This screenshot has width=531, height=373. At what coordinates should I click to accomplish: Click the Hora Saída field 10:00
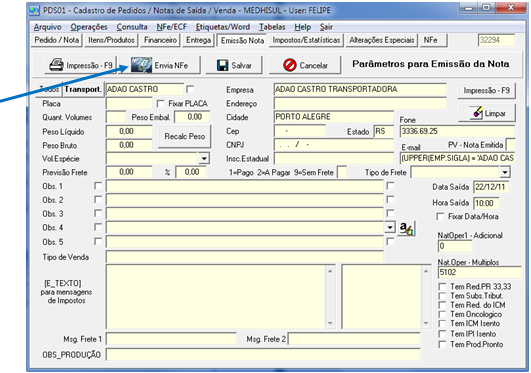click(x=486, y=203)
